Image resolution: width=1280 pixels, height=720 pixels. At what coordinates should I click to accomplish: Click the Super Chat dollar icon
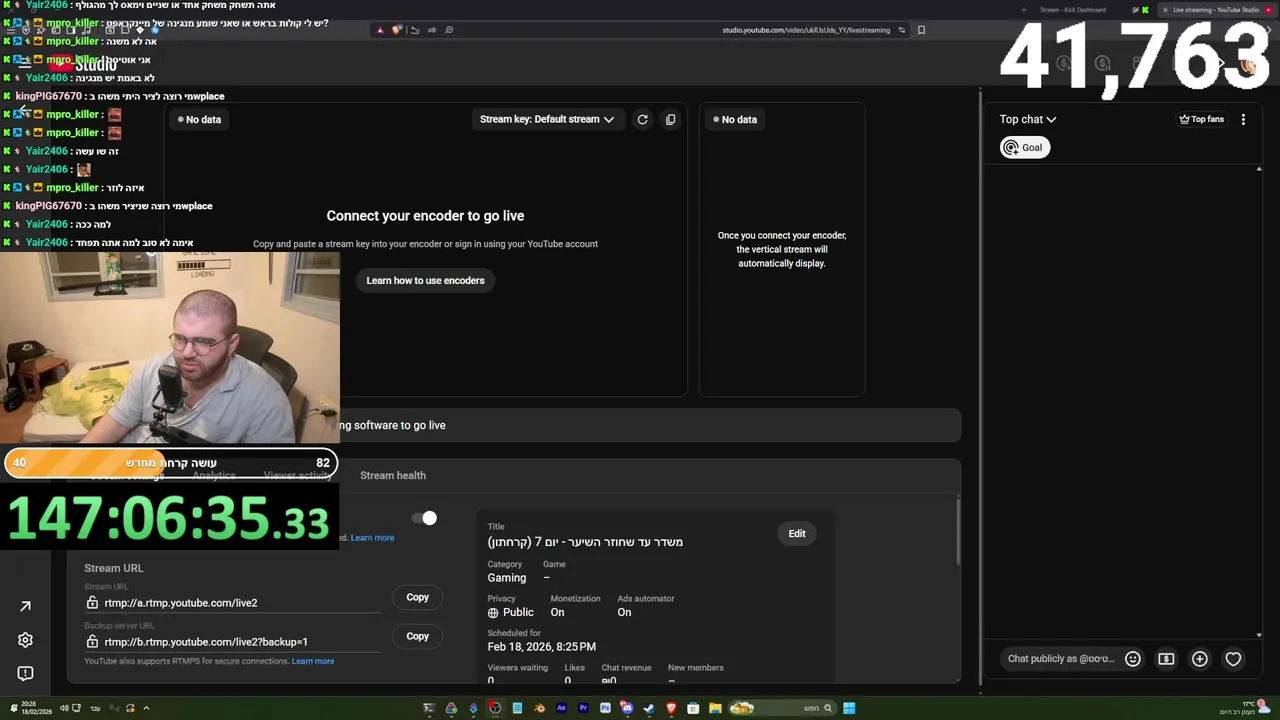[1166, 659]
